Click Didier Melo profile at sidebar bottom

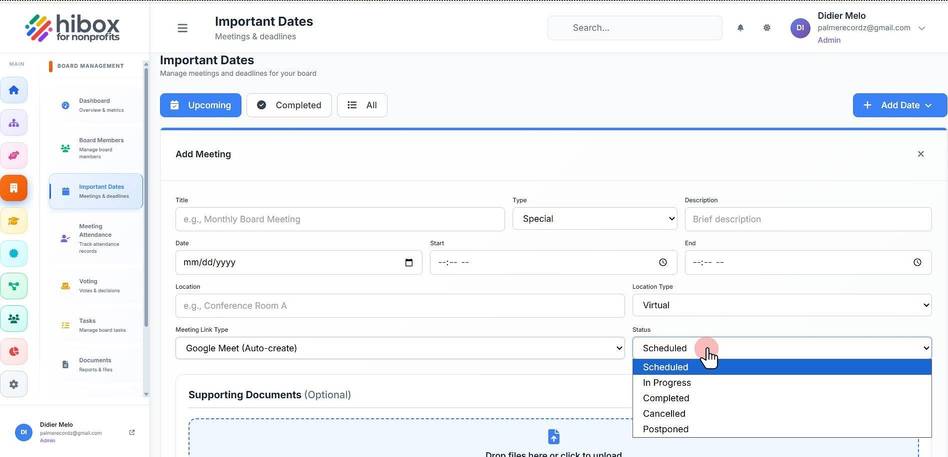coord(76,432)
